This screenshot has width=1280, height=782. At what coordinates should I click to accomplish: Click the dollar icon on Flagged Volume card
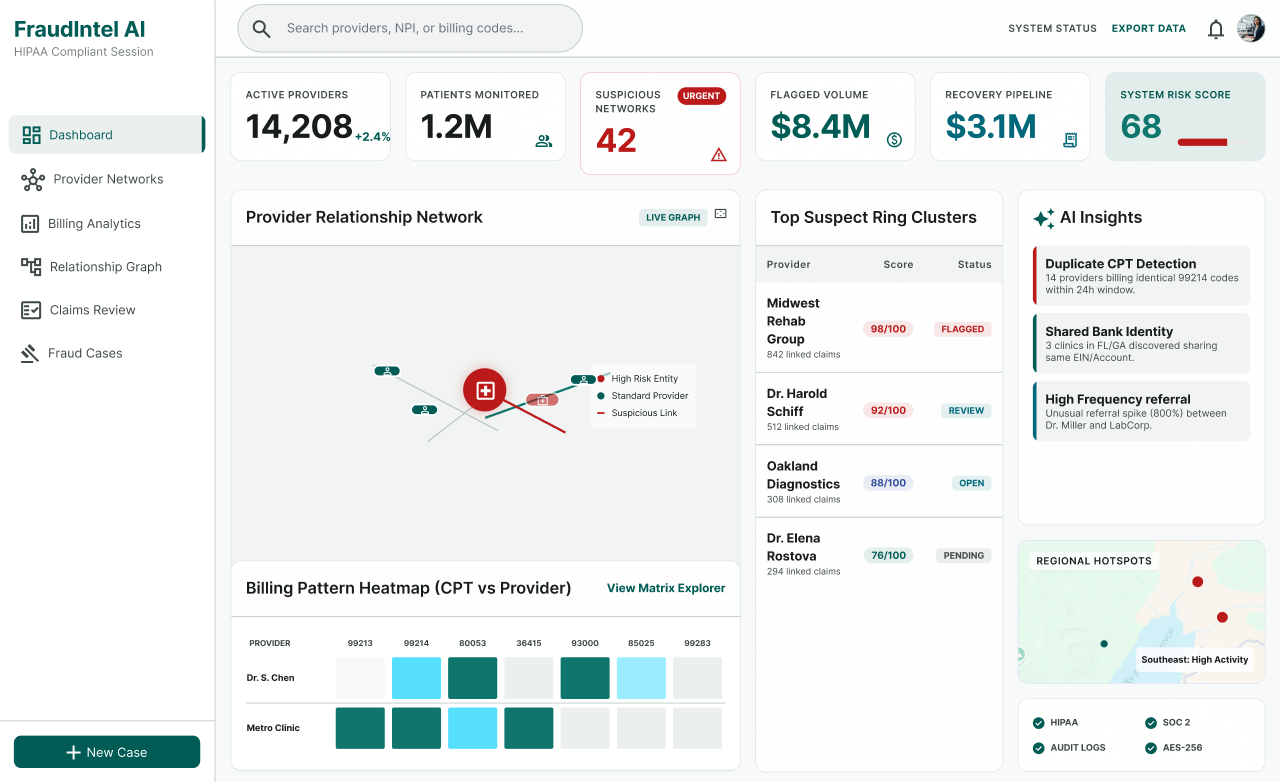894,140
